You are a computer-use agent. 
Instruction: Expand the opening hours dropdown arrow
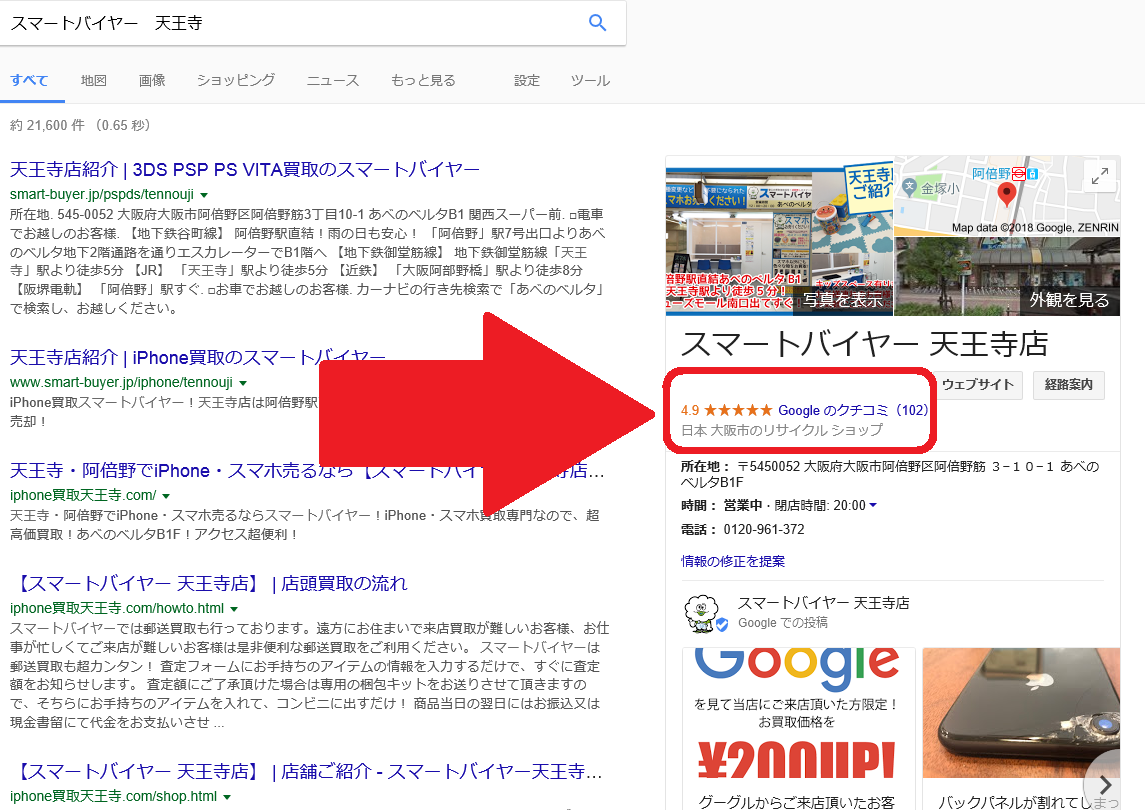tap(873, 505)
